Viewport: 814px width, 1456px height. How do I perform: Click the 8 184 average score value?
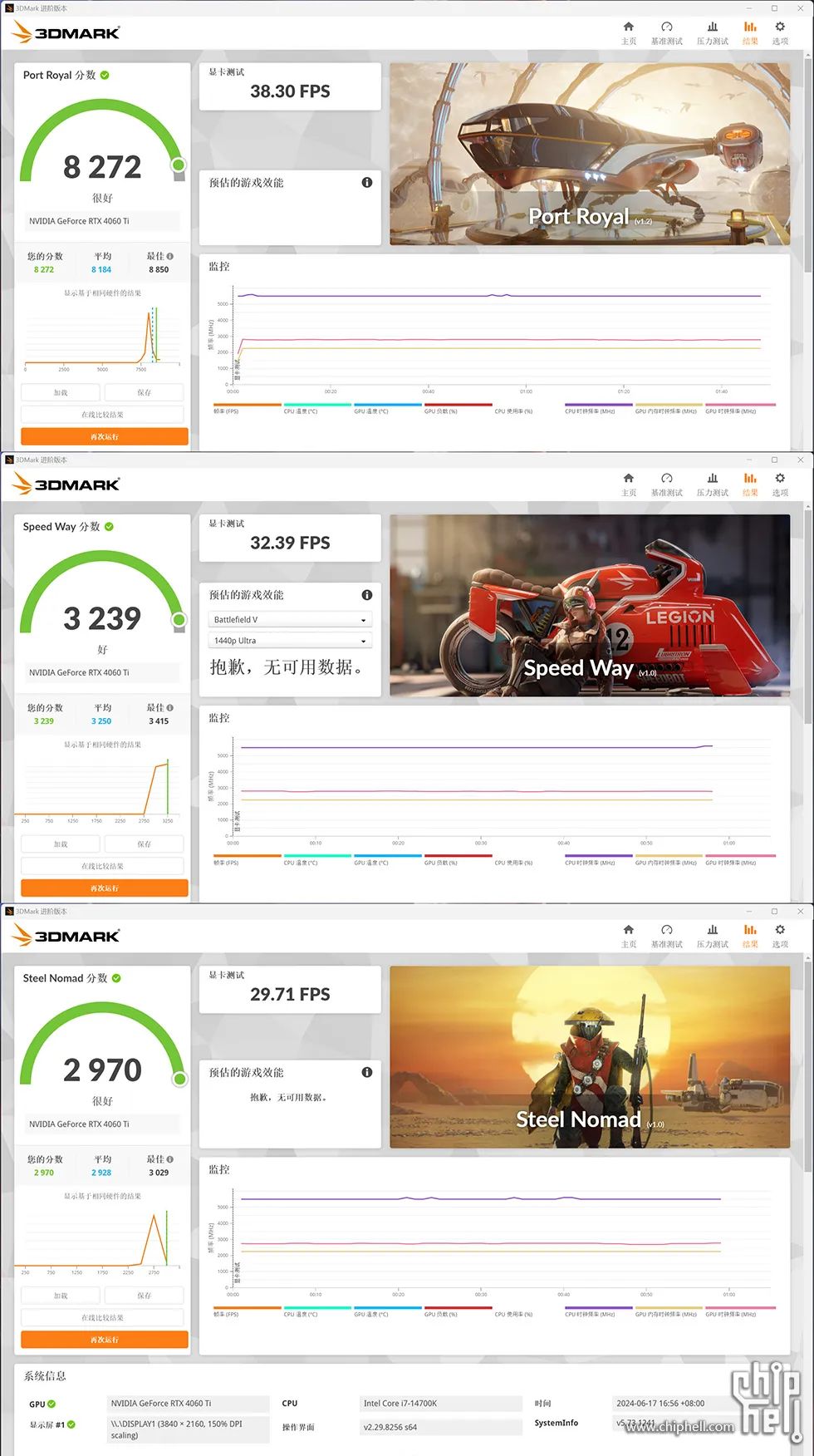(101, 269)
